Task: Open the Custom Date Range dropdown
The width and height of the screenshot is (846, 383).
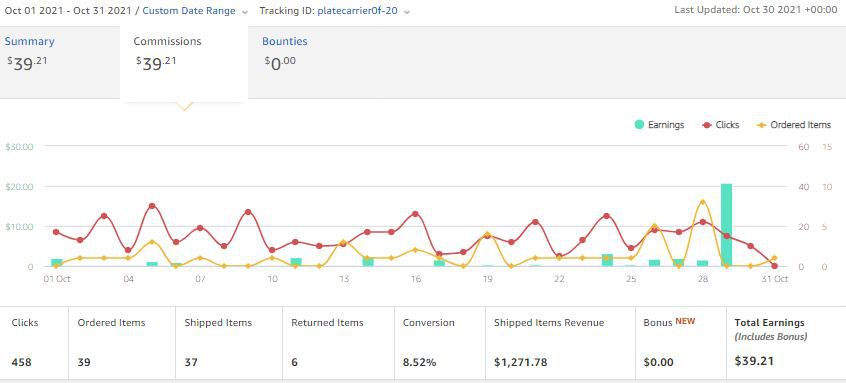Action: [189, 10]
